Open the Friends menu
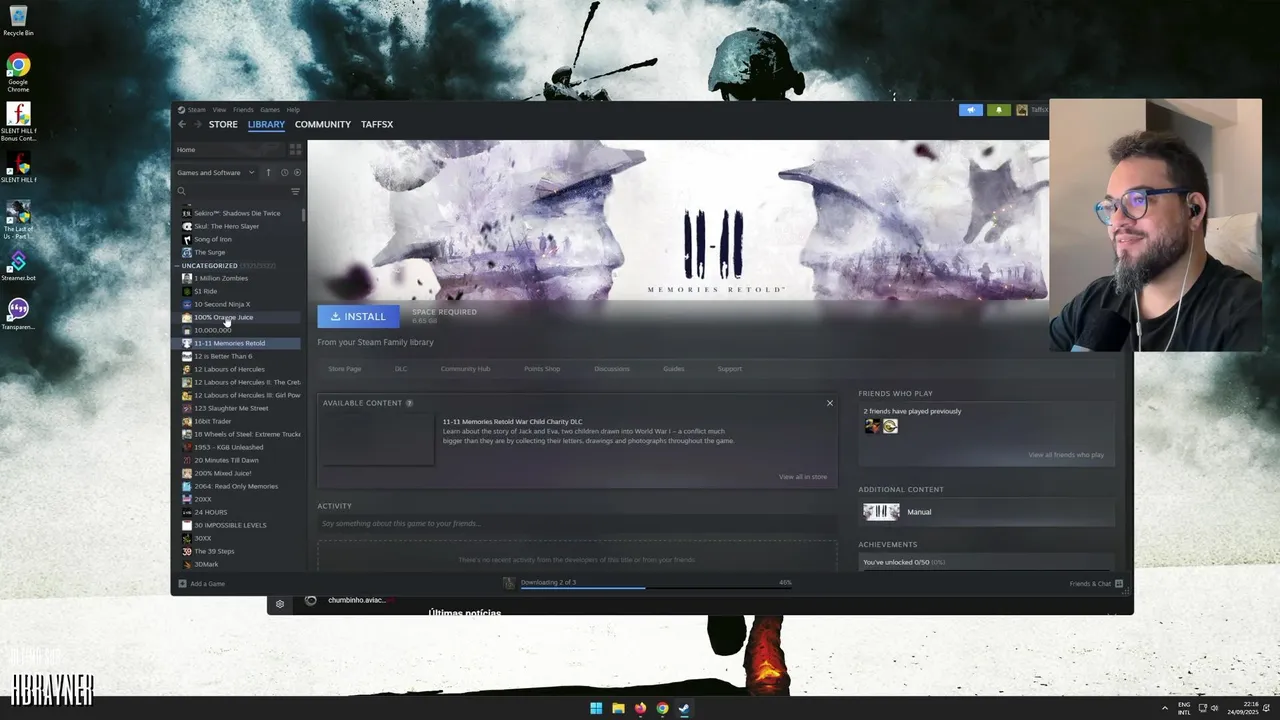The image size is (1280, 720). 243,110
